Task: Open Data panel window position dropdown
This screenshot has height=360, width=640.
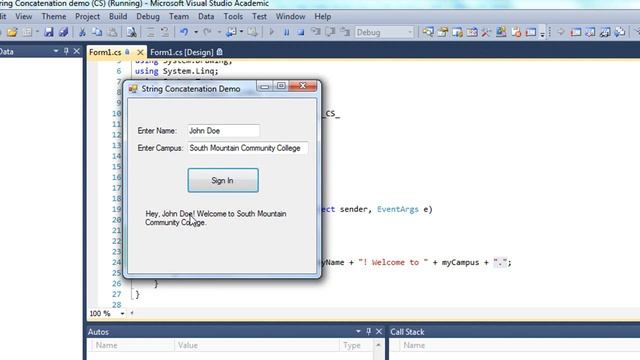Action: tap(56, 51)
